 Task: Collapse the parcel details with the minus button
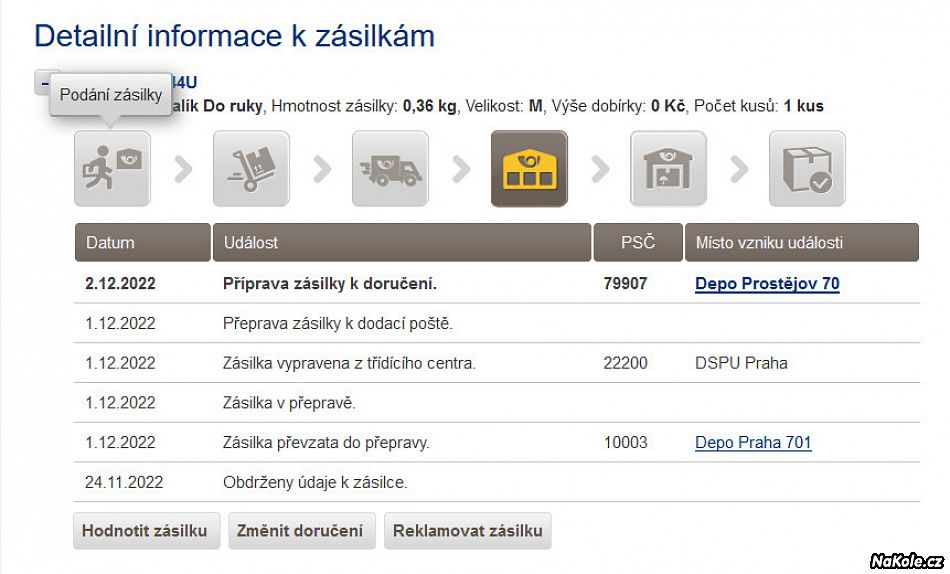click(42, 82)
